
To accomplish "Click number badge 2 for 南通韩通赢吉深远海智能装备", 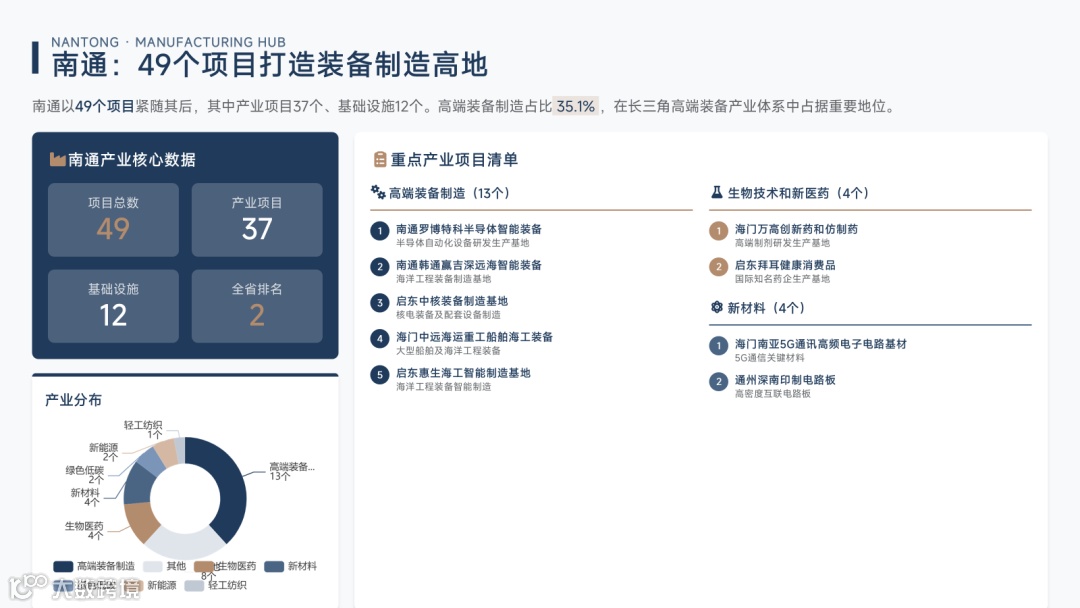I will pyautogui.click(x=380, y=266).
